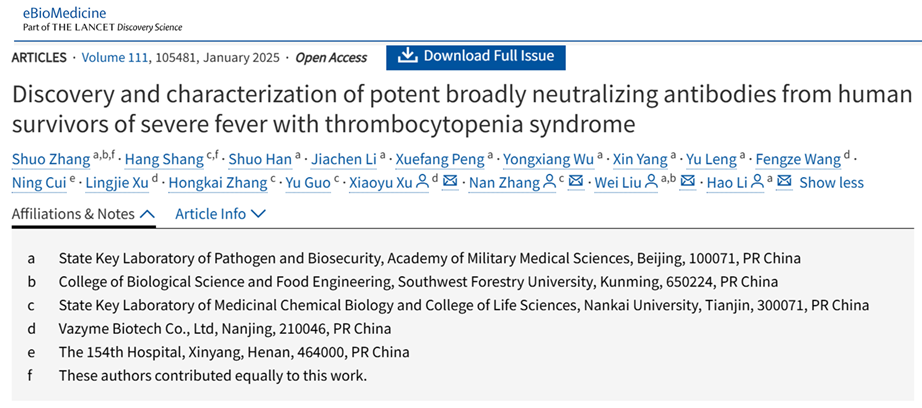Screen dimensions: 922x408
Task: Click the person icon next to Wei Liu
Action: coord(651,183)
